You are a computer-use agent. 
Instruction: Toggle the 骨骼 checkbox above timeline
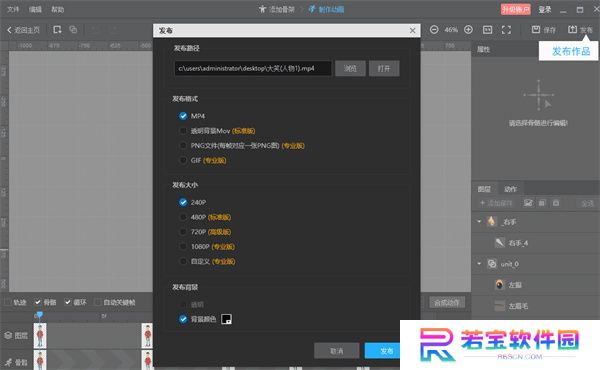click(x=38, y=302)
